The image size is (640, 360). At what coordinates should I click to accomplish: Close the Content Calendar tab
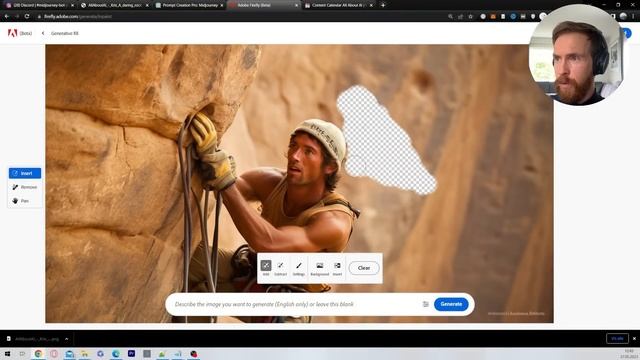pyautogui.click(x=371, y=5)
